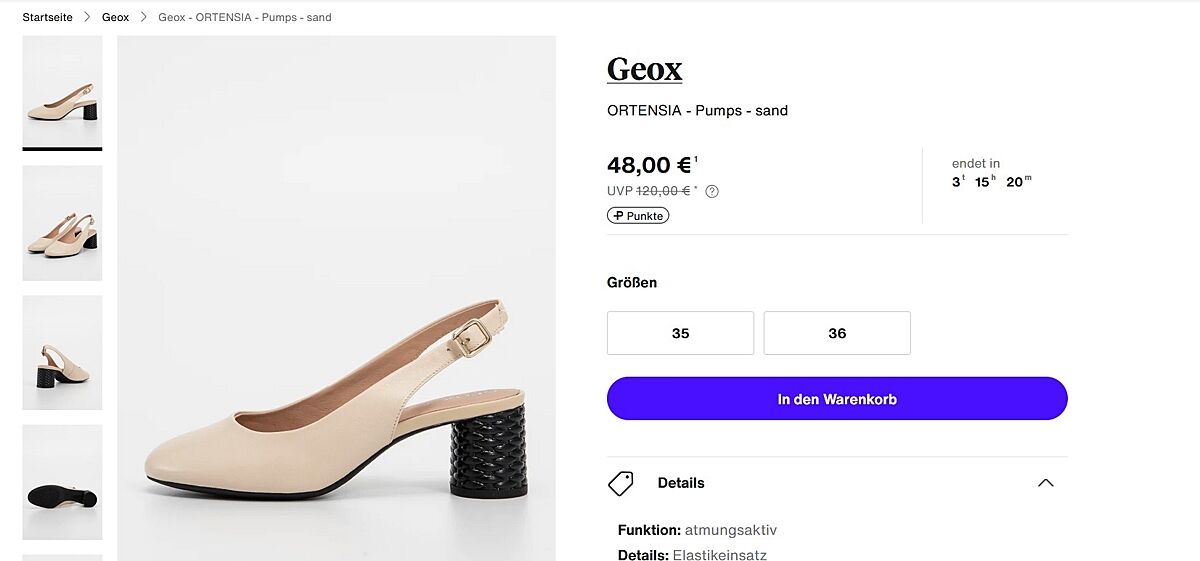This screenshot has height=561, width=1200.
Task: Choose shoe size 36
Action: point(837,333)
